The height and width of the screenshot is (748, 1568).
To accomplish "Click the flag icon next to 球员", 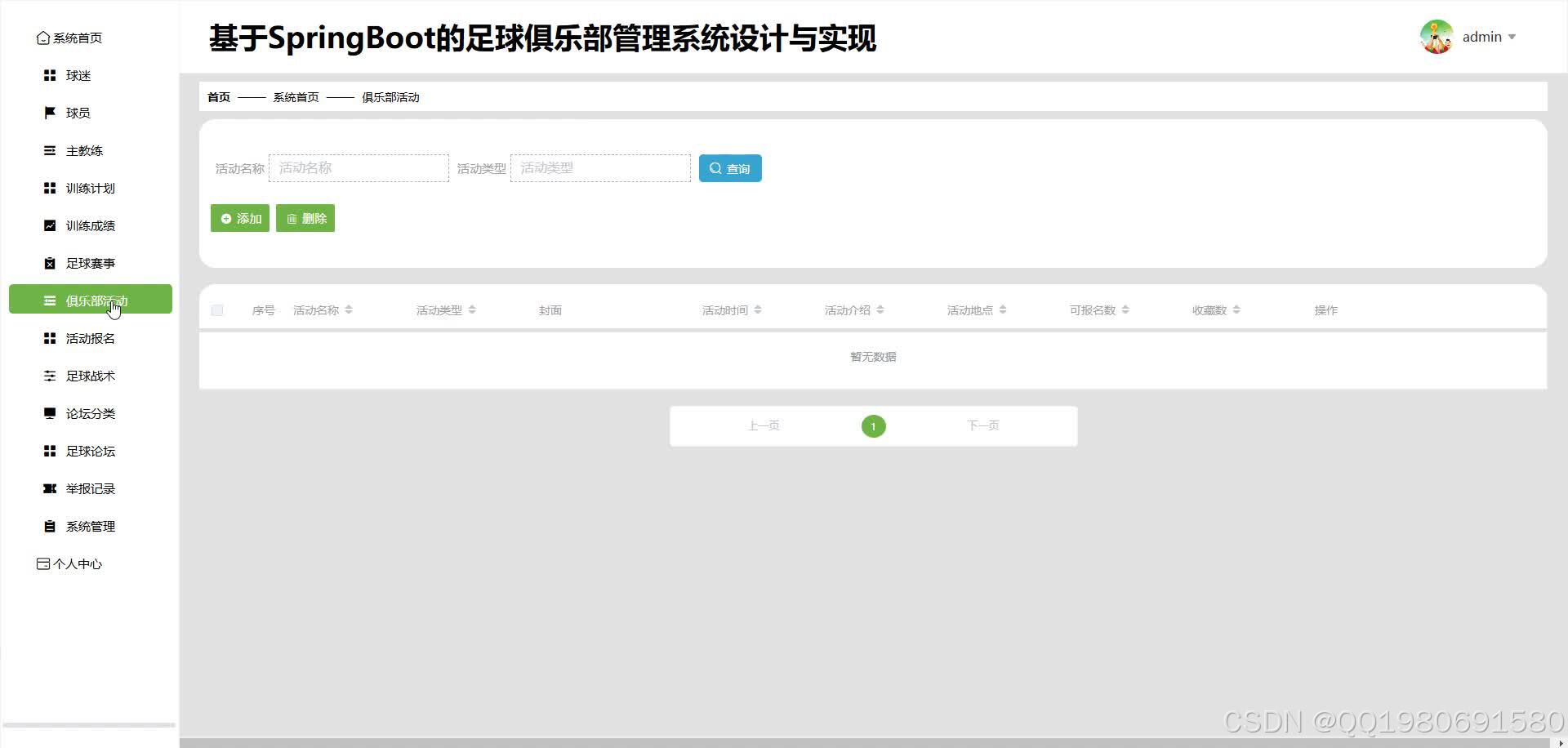I will click(x=50, y=113).
